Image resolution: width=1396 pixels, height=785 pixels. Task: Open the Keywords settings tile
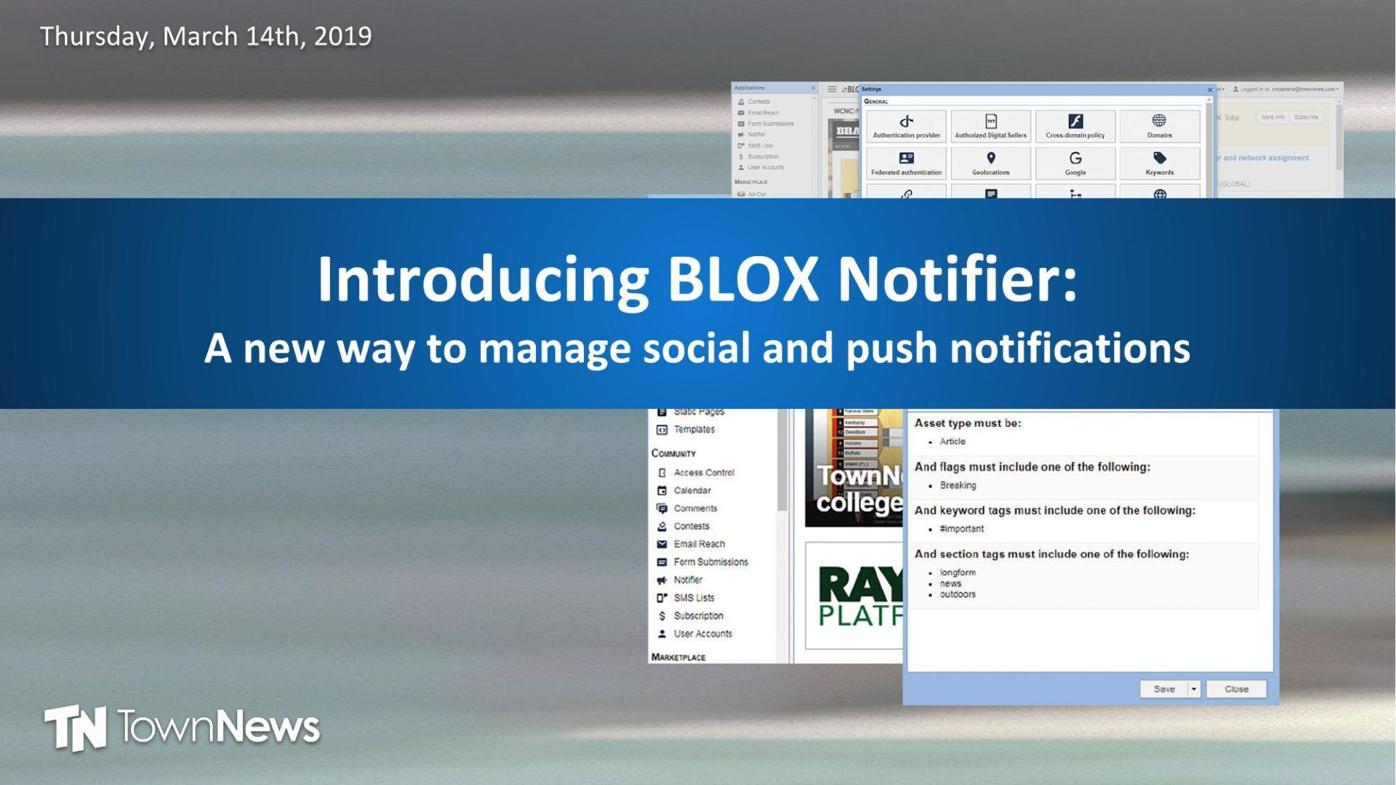click(x=1159, y=163)
